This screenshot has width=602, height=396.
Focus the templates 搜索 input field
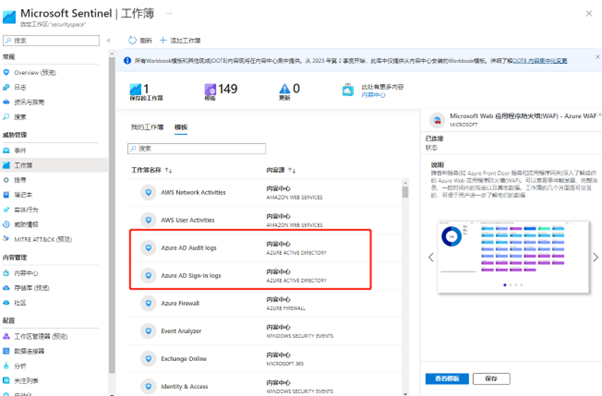pyautogui.click(x=197, y=149)
